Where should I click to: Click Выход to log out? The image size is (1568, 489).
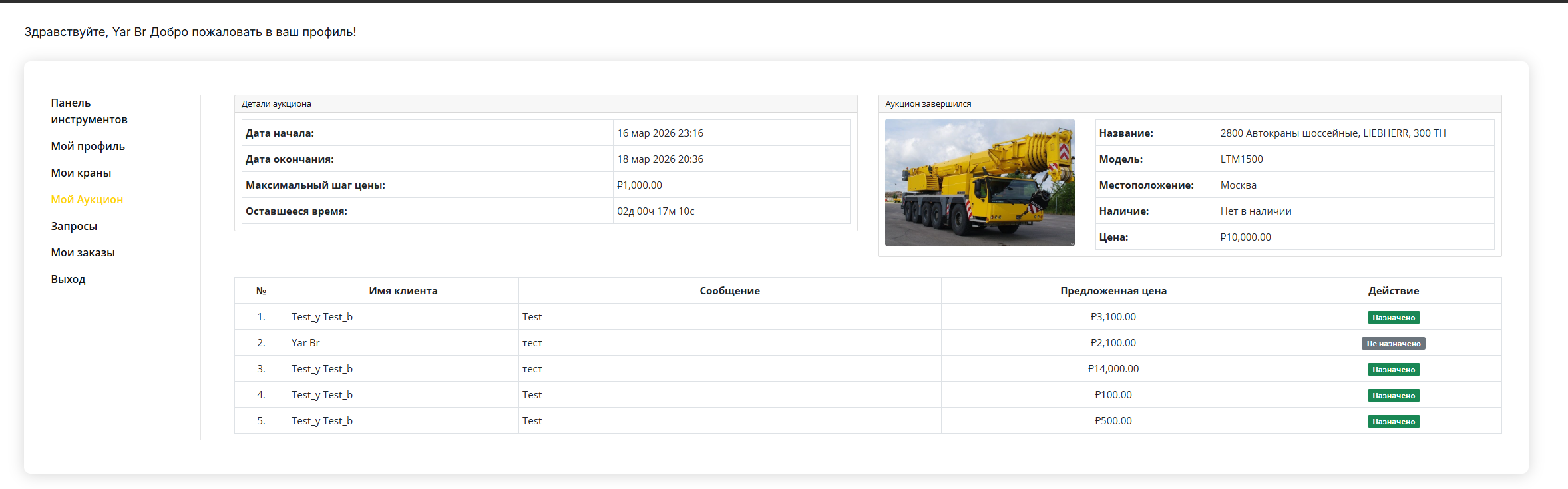point(68,279)
